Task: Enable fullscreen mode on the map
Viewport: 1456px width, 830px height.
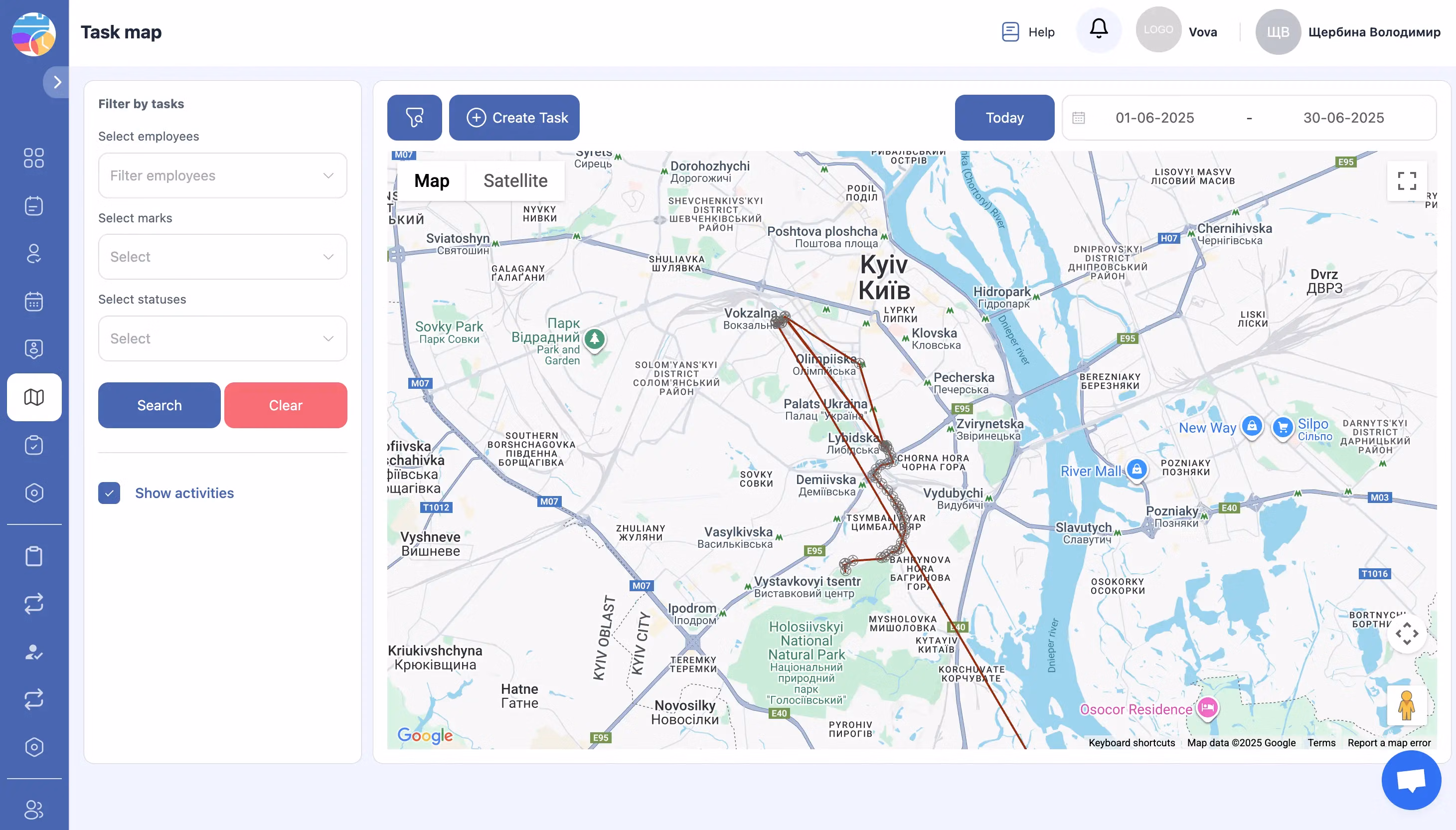Action: point(1407,180)
